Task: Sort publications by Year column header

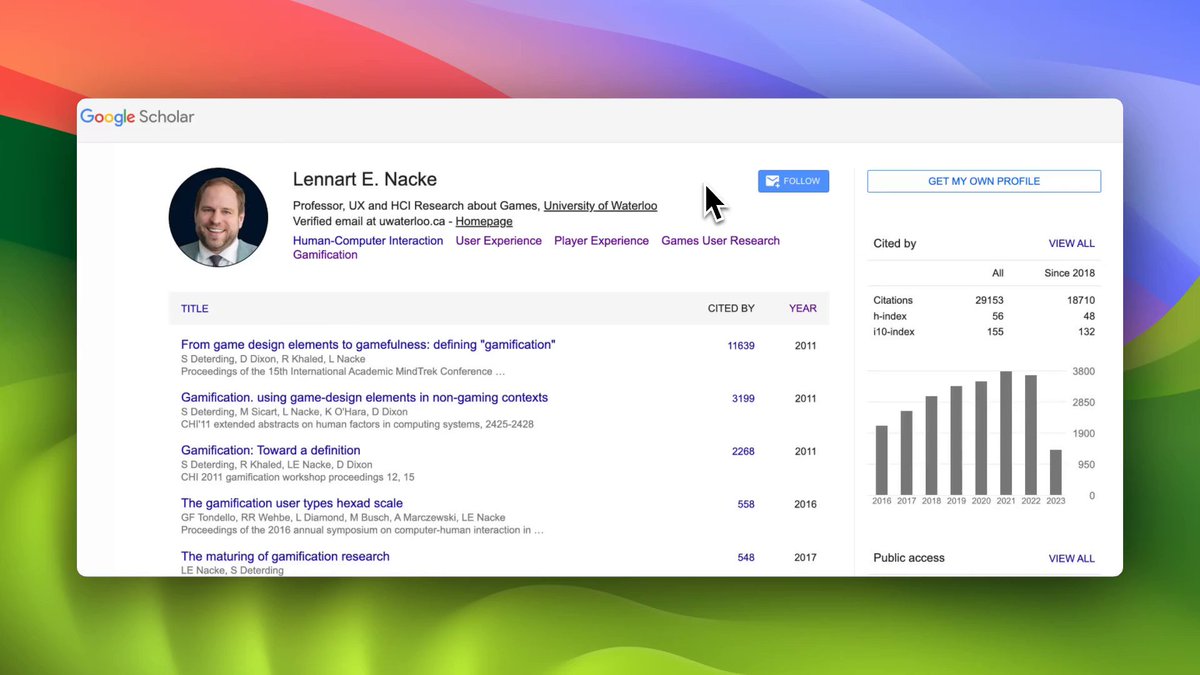Action: click(803, 309)
